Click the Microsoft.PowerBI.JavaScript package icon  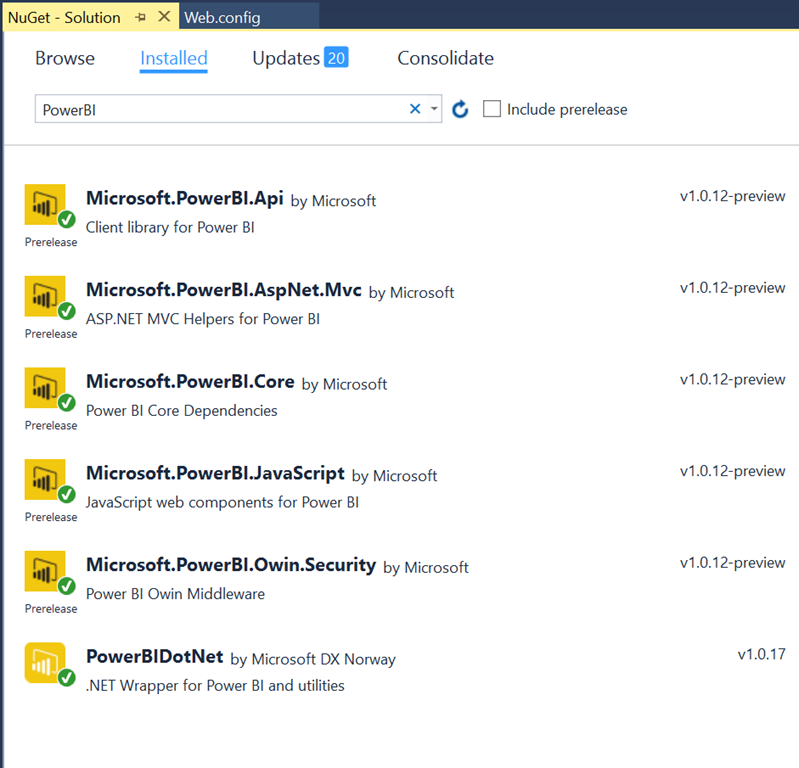(45, 479)
